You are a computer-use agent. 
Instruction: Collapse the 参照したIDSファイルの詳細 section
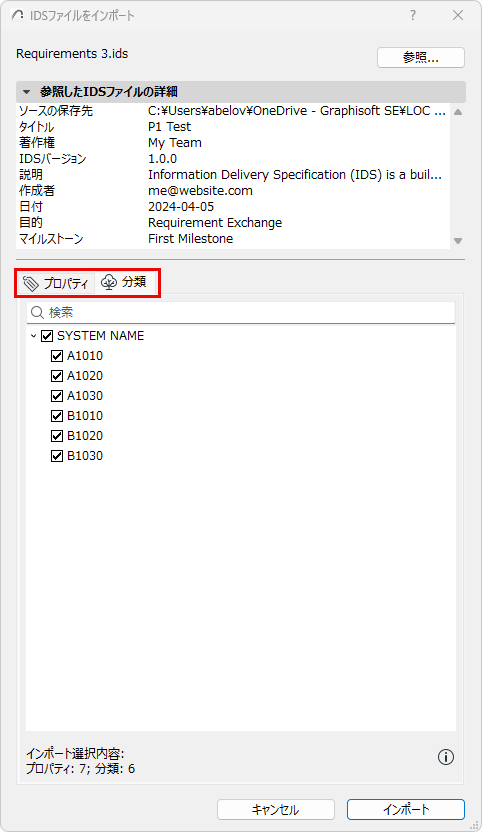27,92
